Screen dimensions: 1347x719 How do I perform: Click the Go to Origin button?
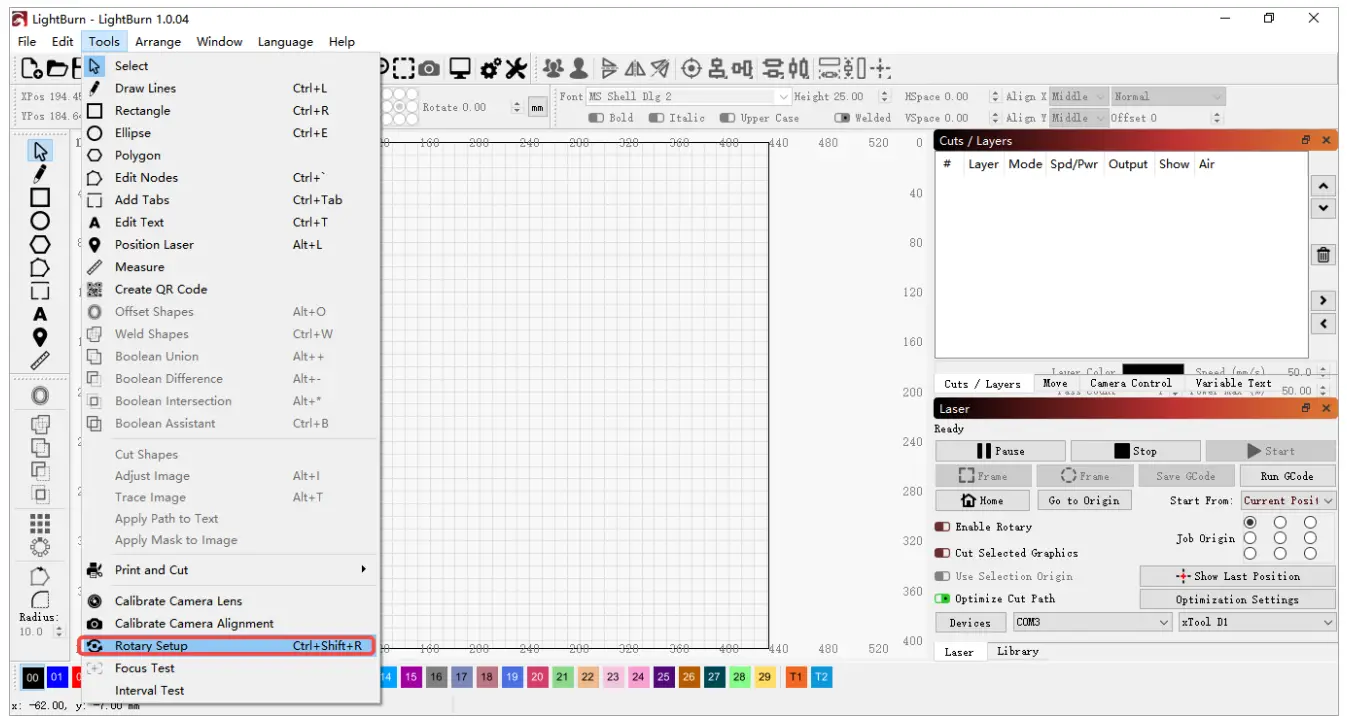1084,500
